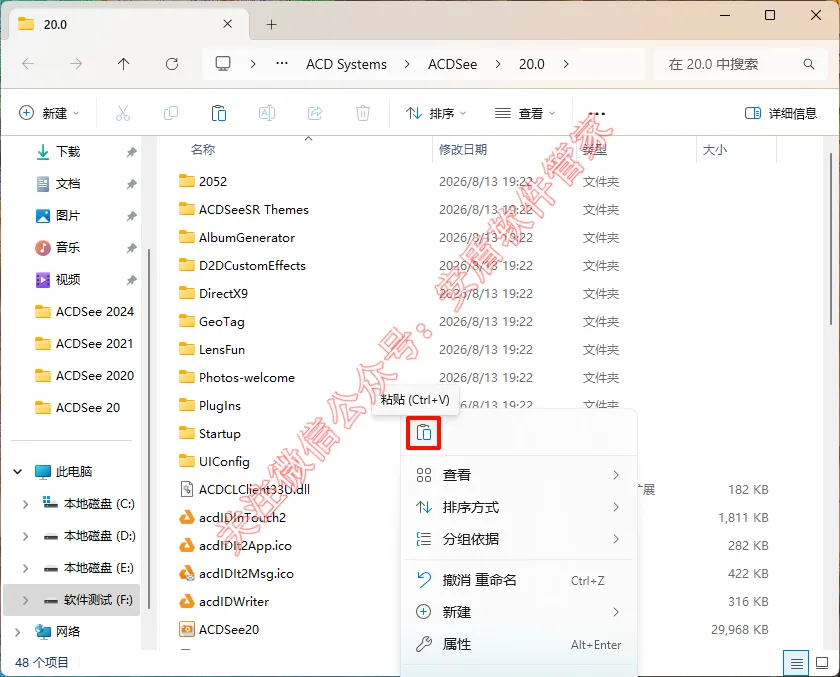Close the 20.0 tab
Viewport: 840px width, 677px height.
click(x=228, y=24)
